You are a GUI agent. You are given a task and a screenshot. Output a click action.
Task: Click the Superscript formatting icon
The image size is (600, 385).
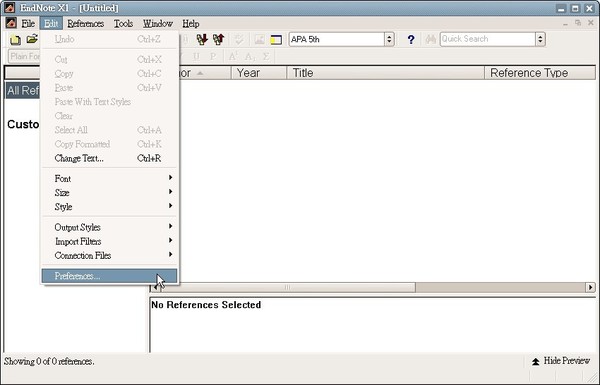pyautogui.click(x=233, y=57)
